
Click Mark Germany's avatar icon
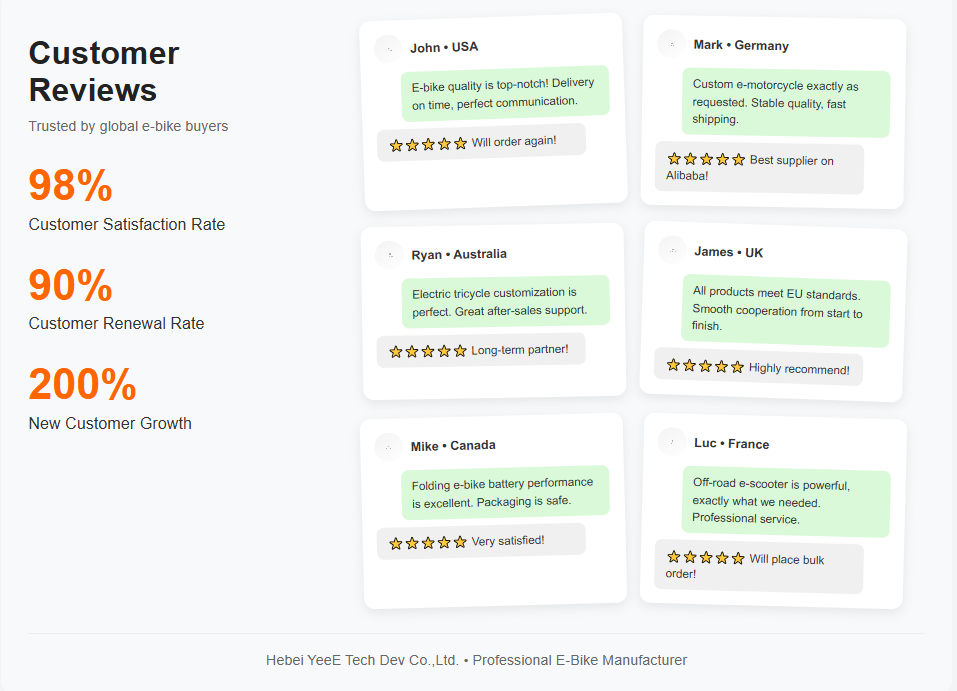point(671,44)
